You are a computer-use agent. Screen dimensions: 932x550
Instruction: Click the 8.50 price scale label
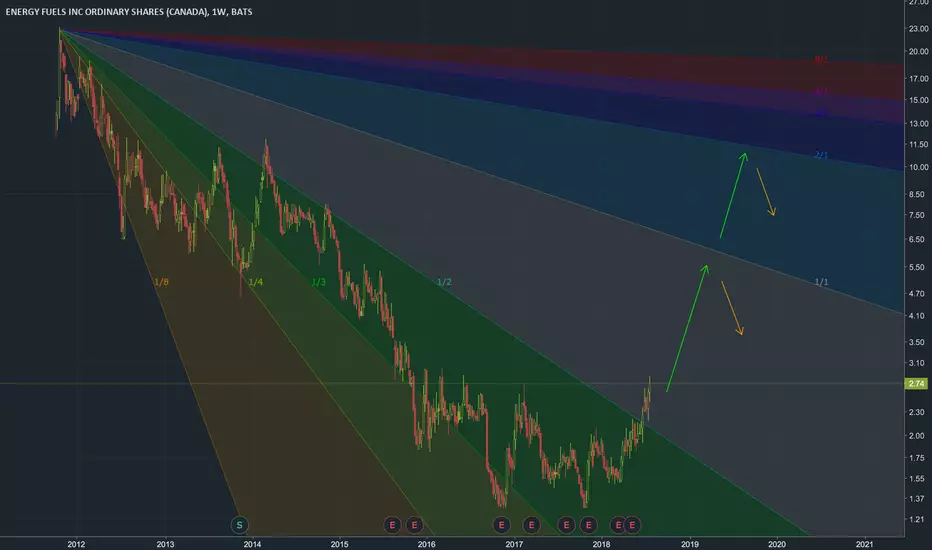point(916,194)
